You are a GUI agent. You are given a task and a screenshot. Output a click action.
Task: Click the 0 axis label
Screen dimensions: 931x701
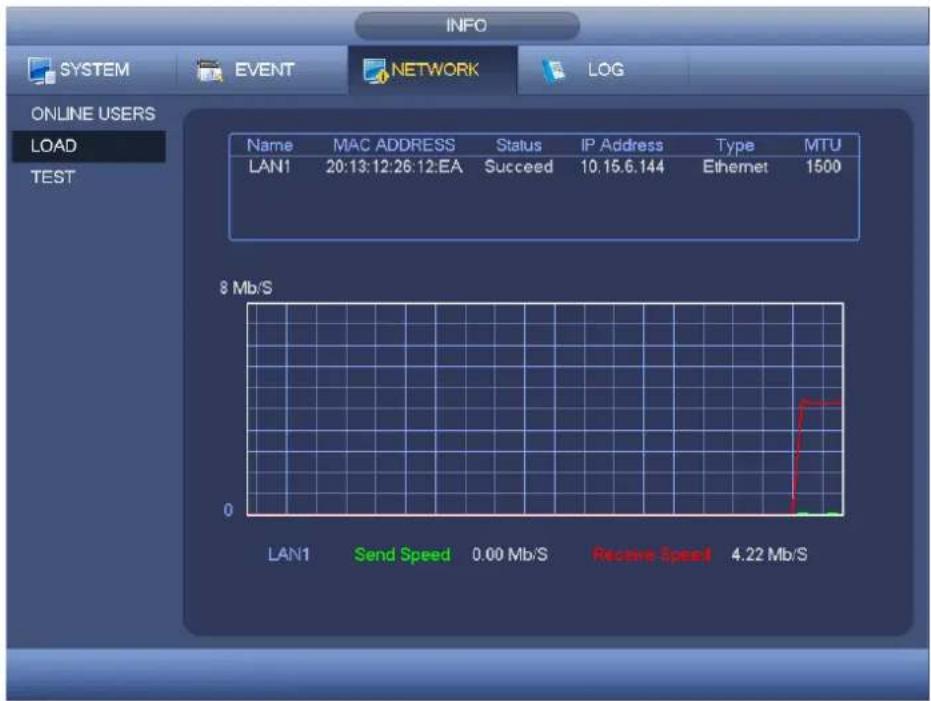[x=228, y=510]
